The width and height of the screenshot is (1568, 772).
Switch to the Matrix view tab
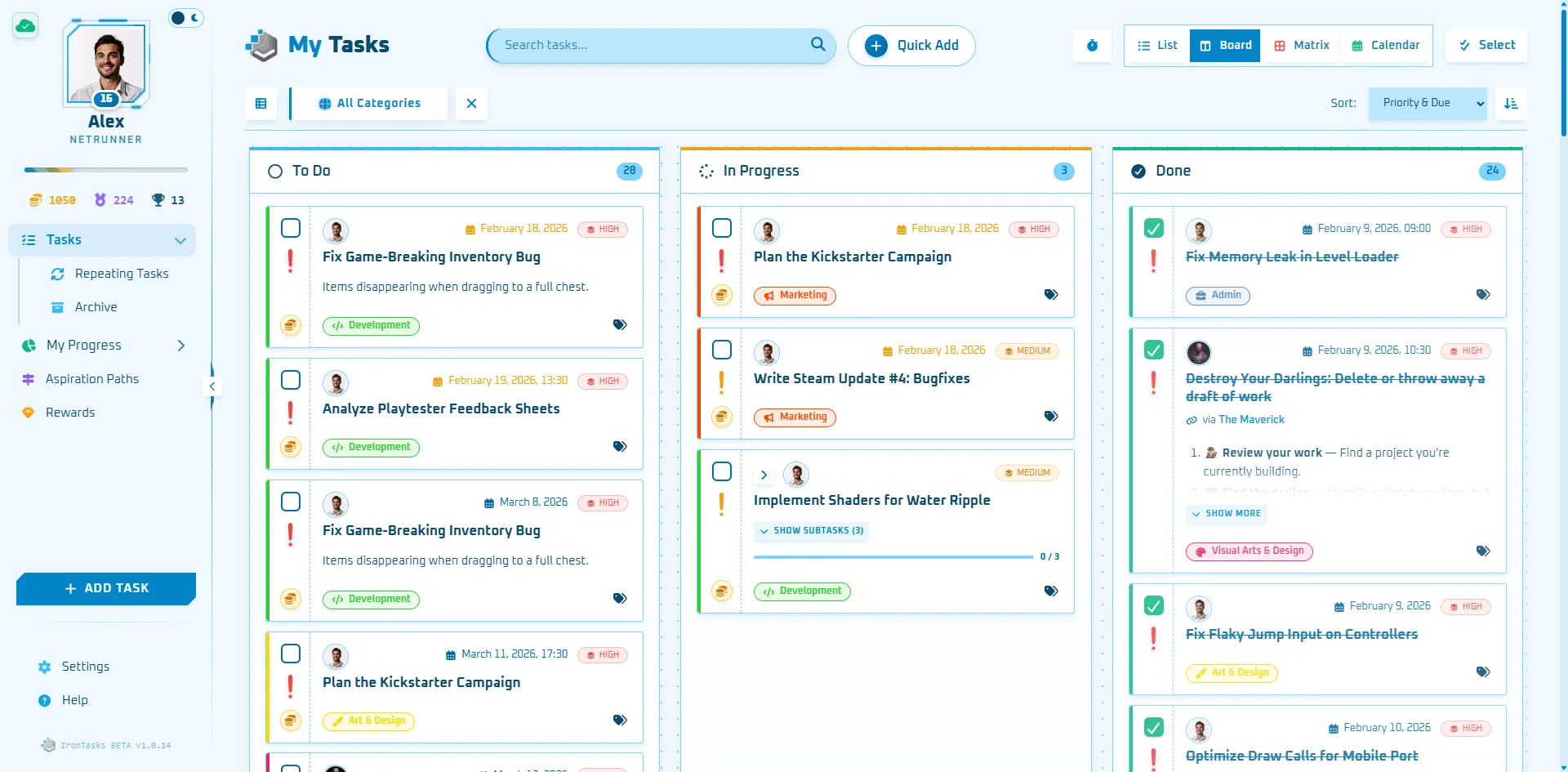[1302, 46]
